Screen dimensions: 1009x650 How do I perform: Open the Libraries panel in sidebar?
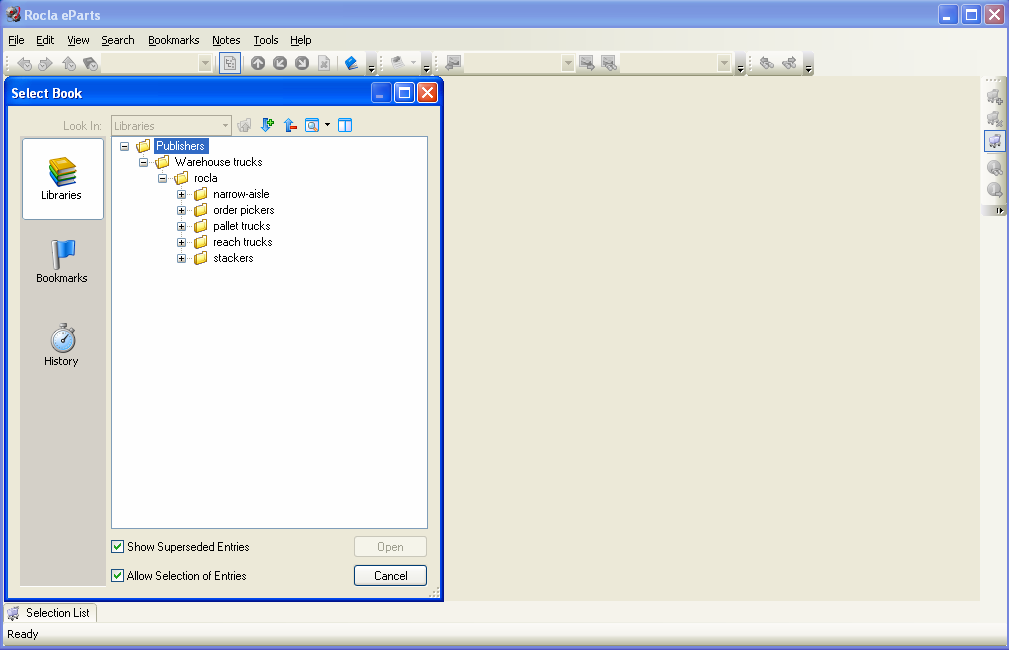62,179
